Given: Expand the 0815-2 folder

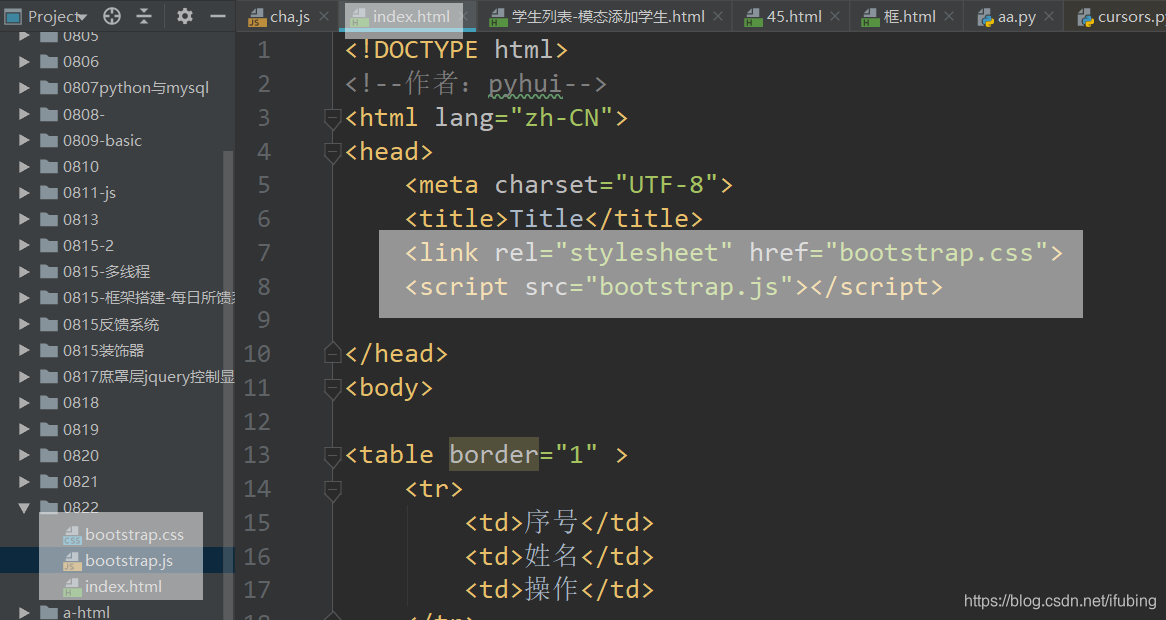Looking at the screenshot, I should point(24,245).
